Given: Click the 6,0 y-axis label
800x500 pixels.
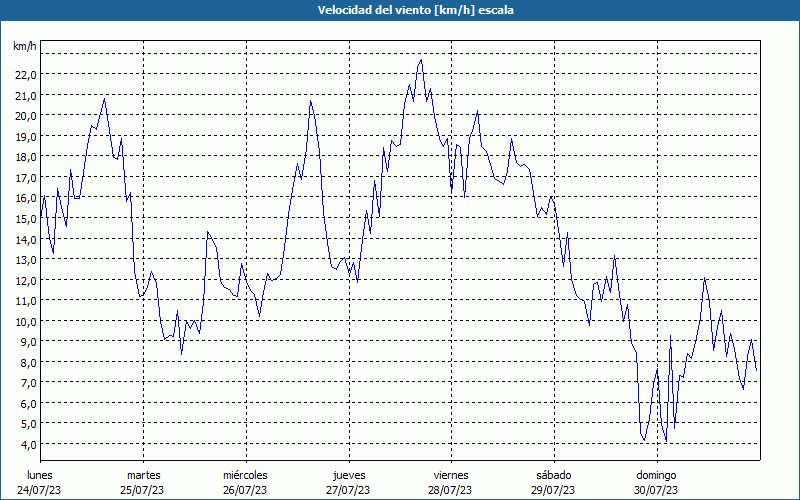Looking at the screenshot, I should point(29,404).
